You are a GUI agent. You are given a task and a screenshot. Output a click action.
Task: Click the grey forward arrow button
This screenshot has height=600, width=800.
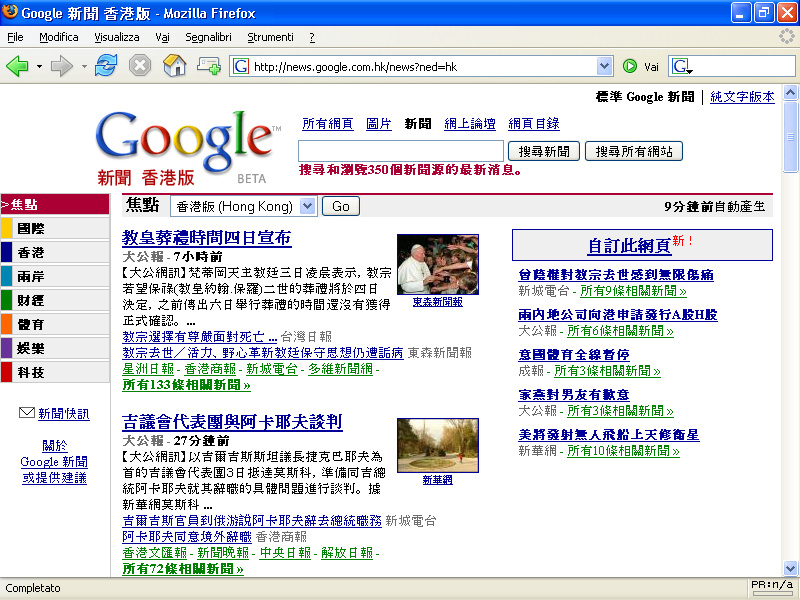pos(62,66)
